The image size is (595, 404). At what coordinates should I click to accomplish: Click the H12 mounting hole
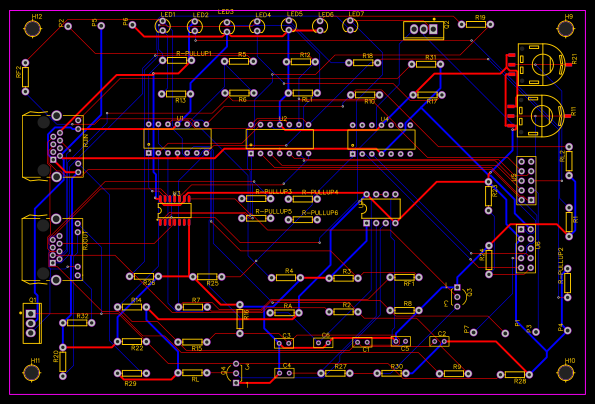click(x=33, y=29)
